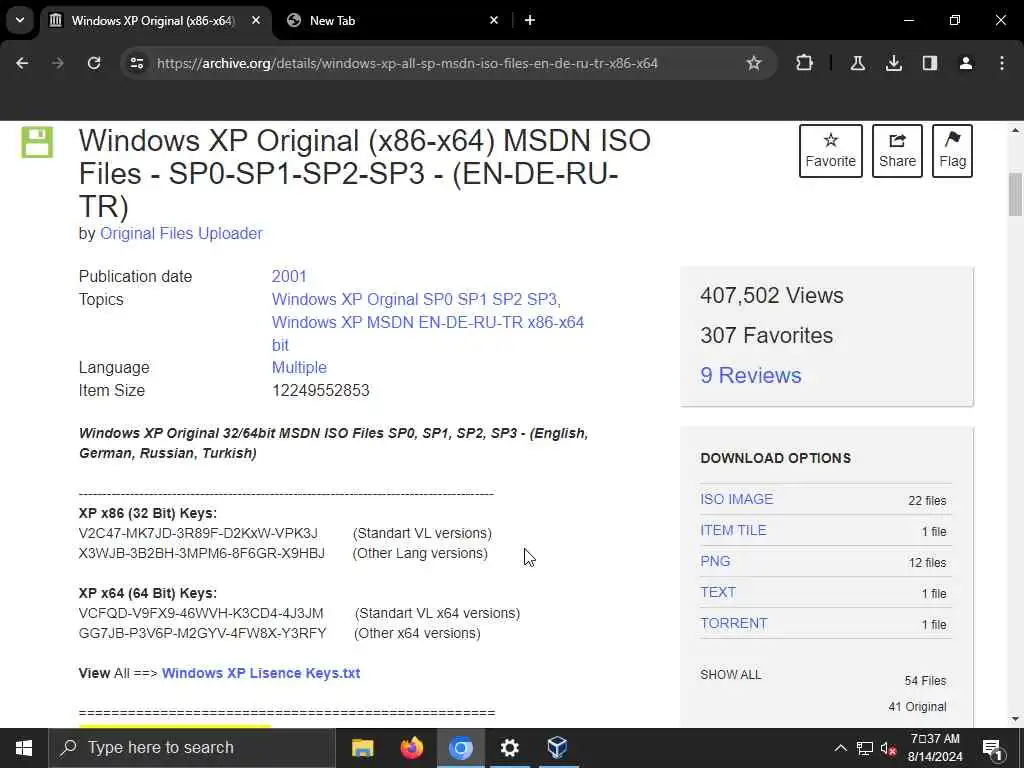Click the 12 files count beside PNG

(927, 563)
